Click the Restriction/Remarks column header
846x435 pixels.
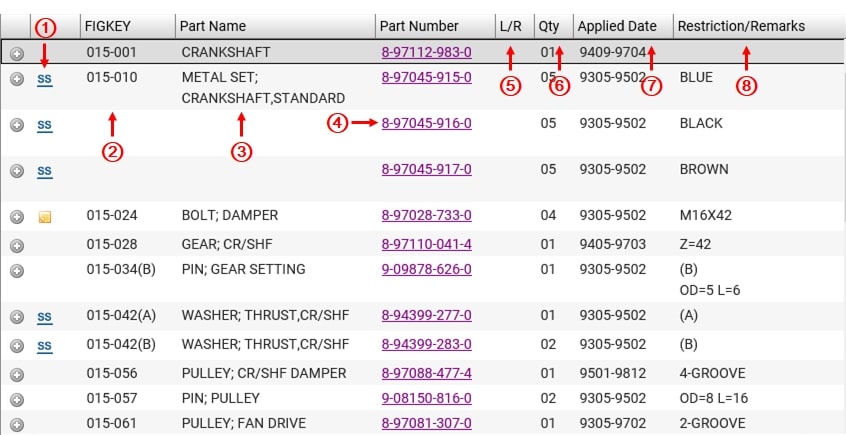point(740,26)
